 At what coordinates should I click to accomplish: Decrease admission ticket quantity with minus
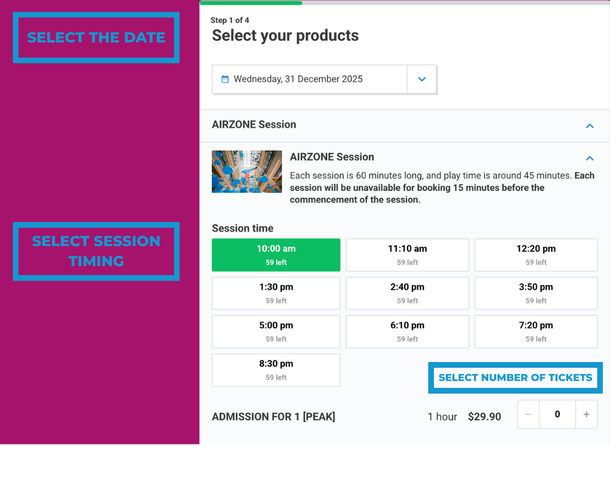click(x=529, y=414)
